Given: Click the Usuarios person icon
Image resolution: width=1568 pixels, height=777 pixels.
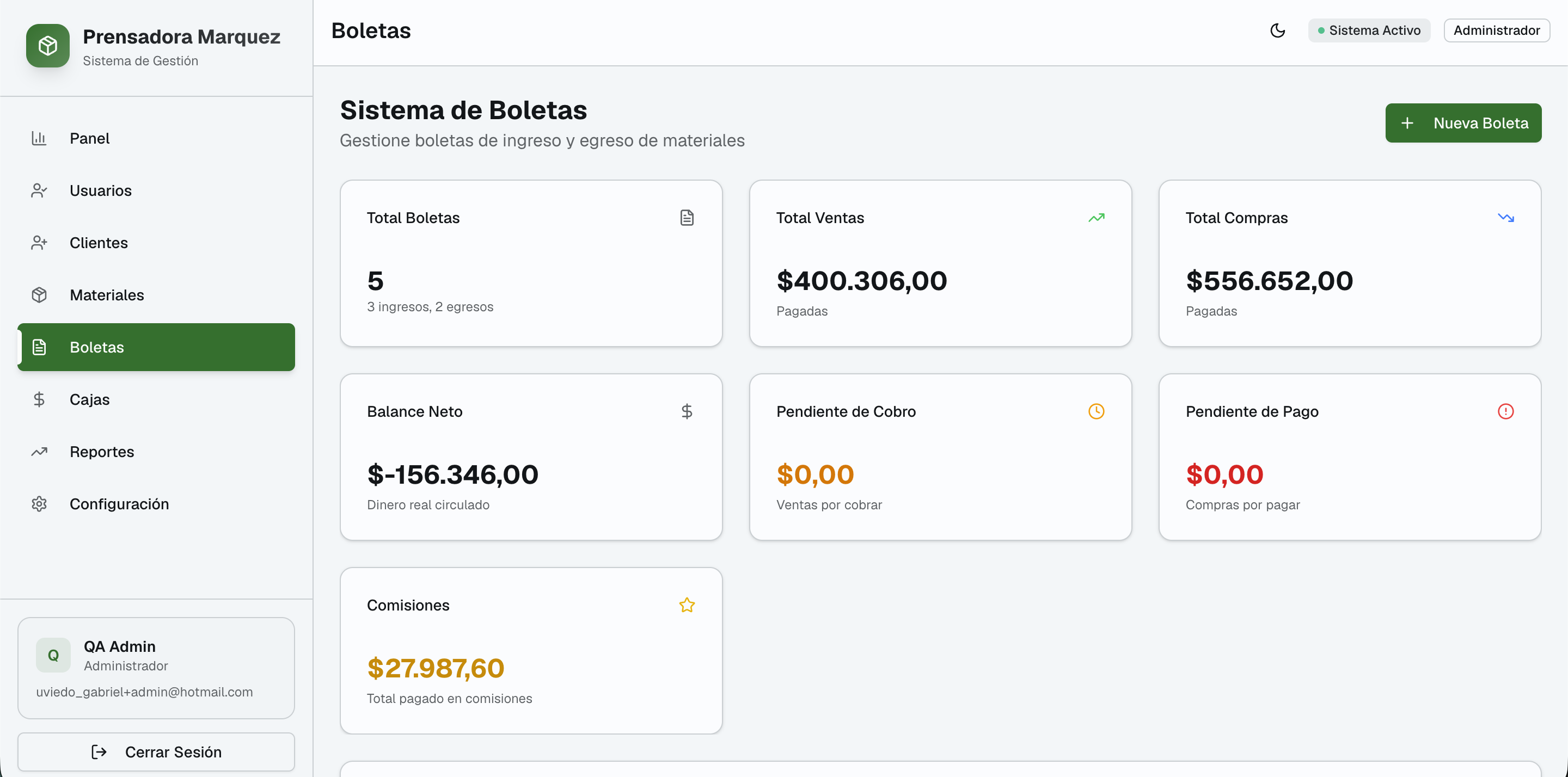Looking at the screenshot, I should point(40,190).
